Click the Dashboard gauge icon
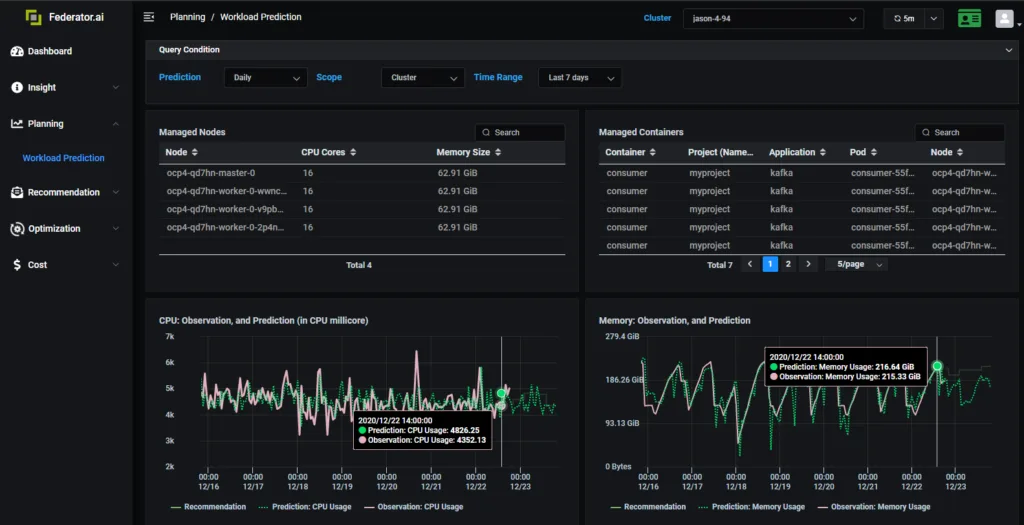This screenshot has width=1024, height=525. click(x=17, y=51)
